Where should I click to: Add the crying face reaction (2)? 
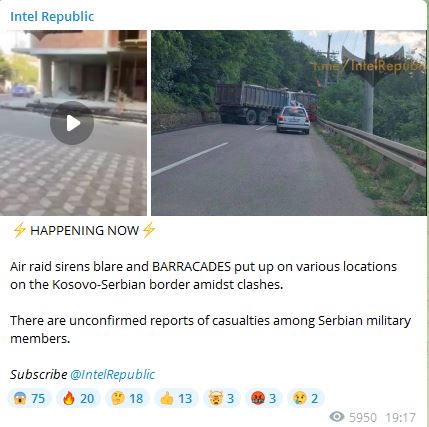306,398
